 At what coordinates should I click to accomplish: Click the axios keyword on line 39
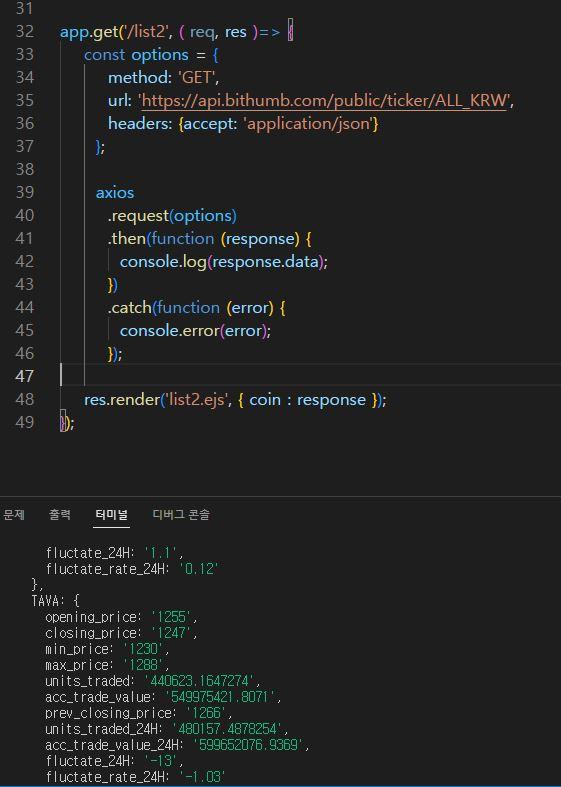click(115, 193)
